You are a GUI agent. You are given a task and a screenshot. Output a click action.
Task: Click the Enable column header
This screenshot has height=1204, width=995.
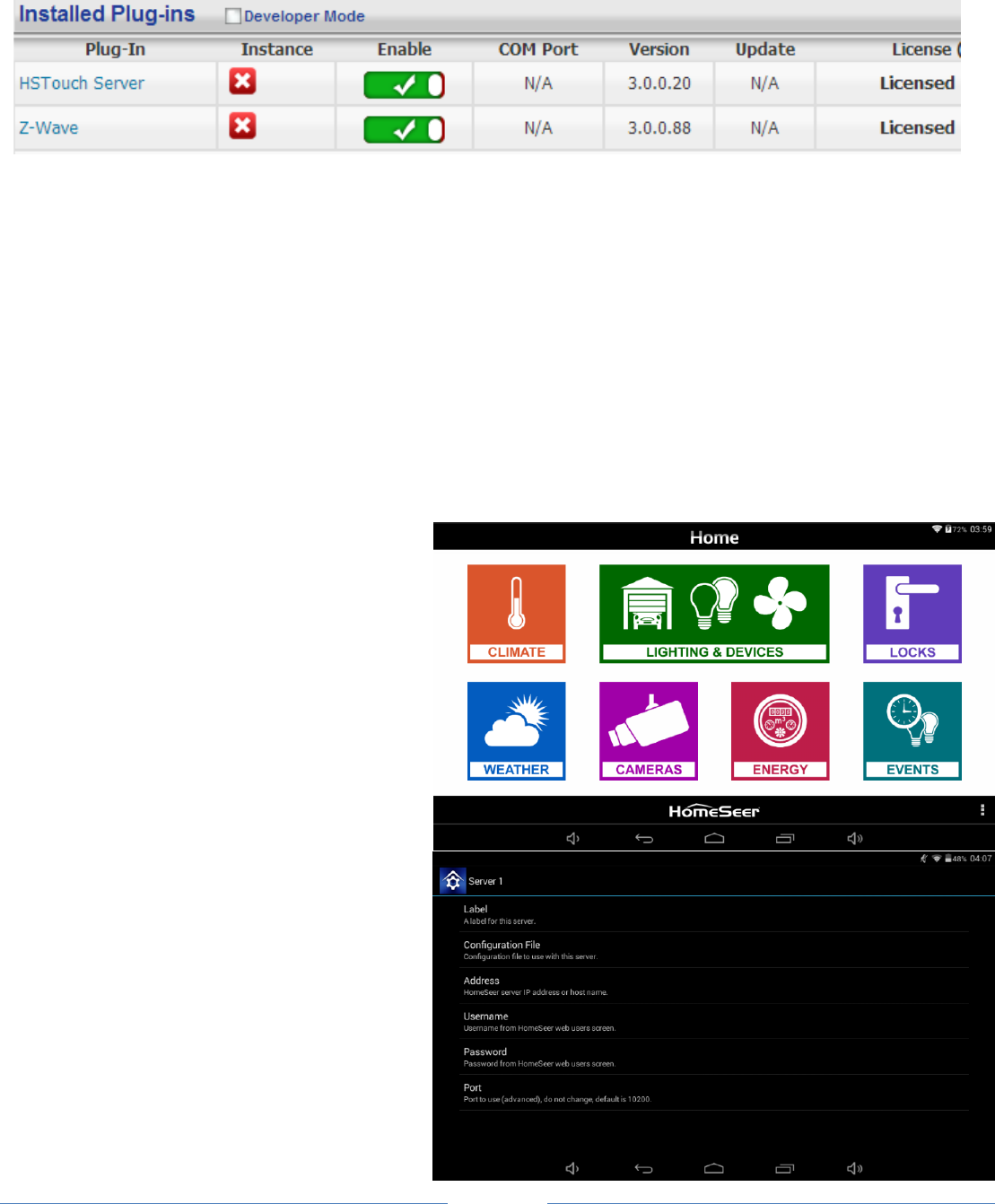(x=405, y=49)
